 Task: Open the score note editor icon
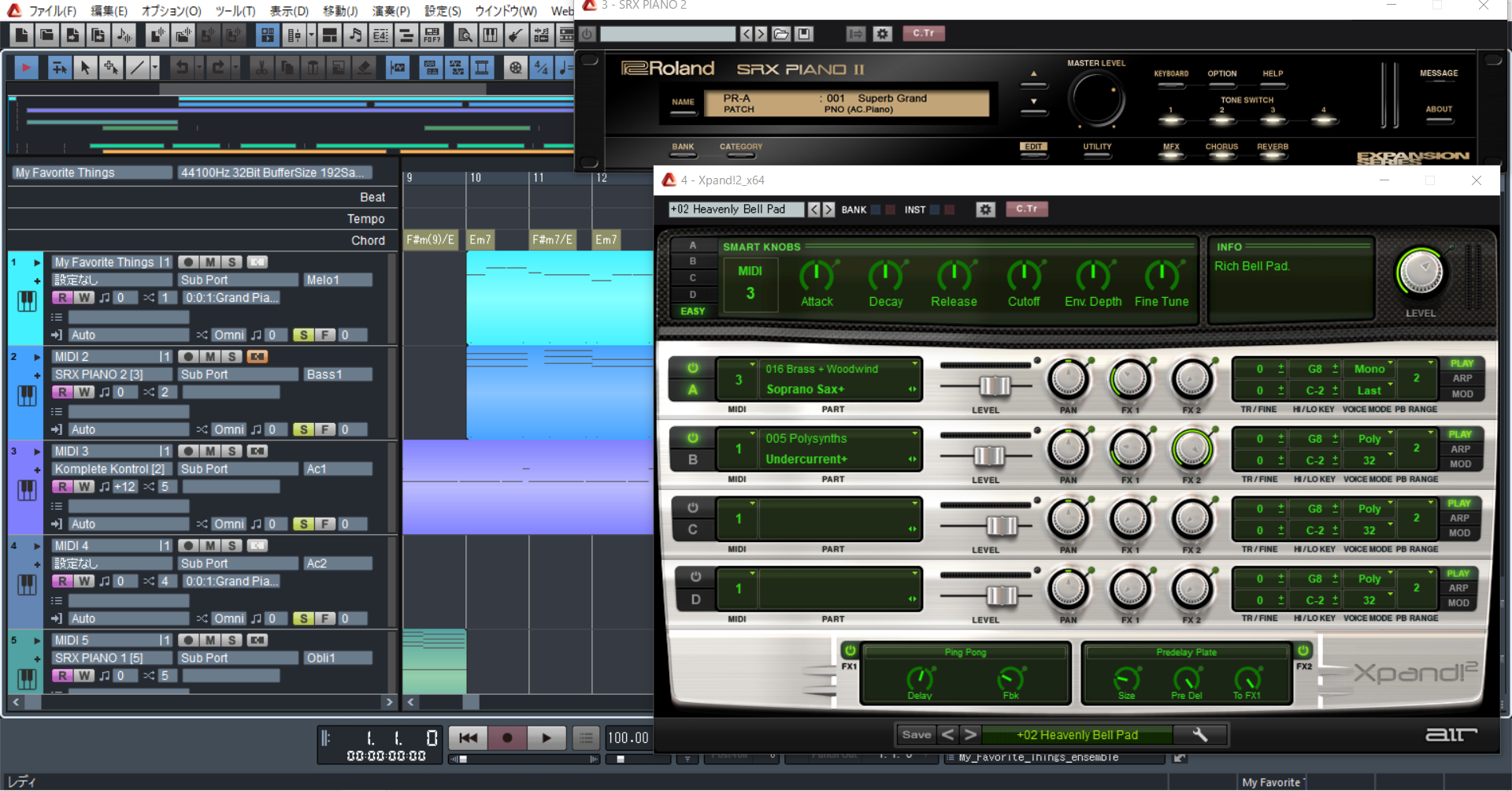click(x=355, y=35)
